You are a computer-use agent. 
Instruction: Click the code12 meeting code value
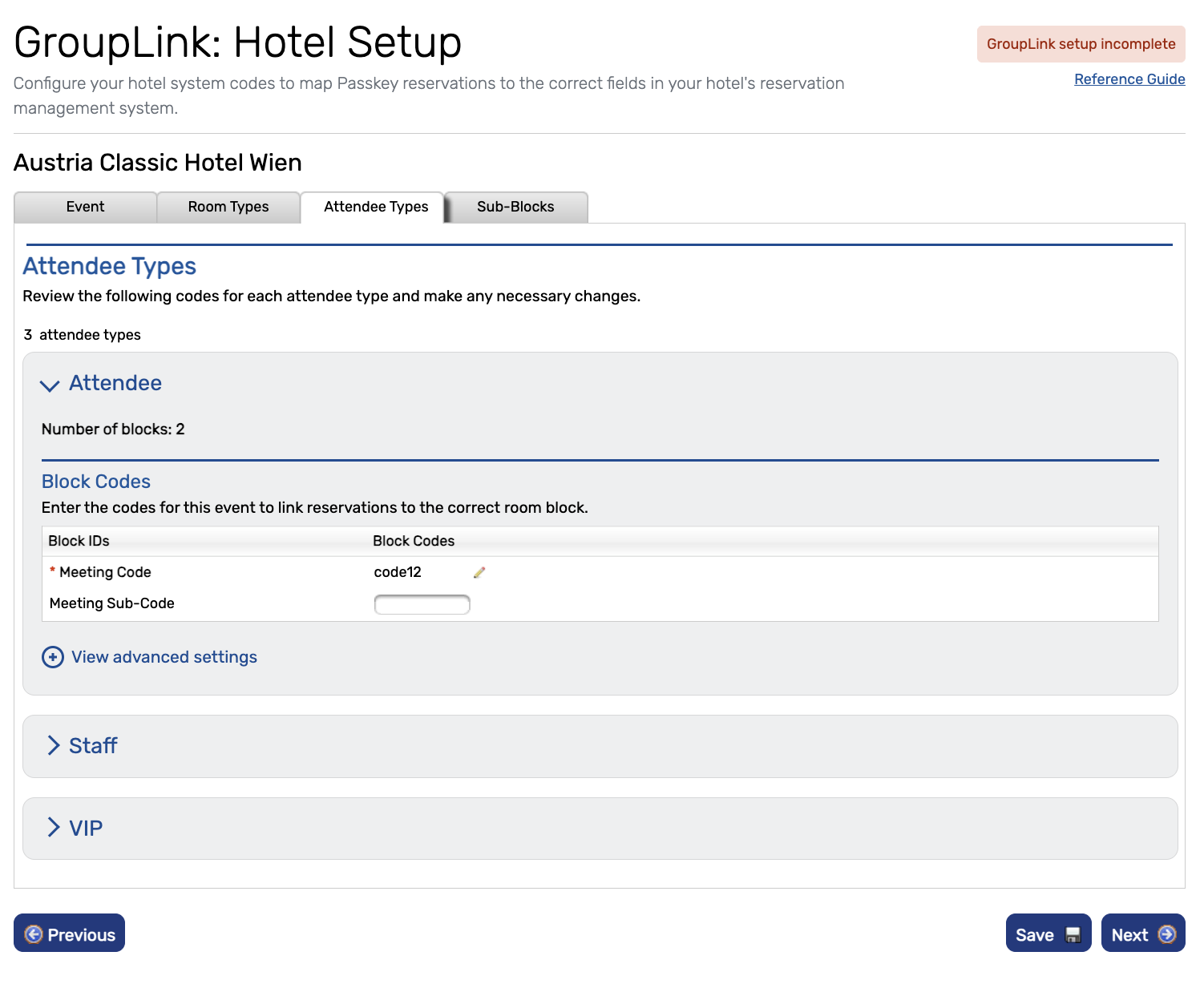pos(398,572)
